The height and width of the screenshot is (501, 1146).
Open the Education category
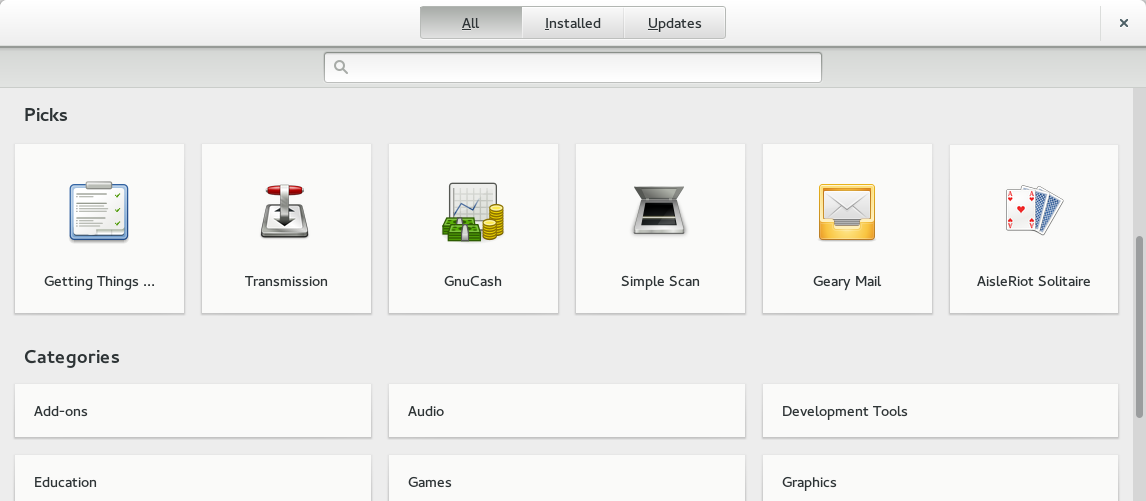click(193, 480)
